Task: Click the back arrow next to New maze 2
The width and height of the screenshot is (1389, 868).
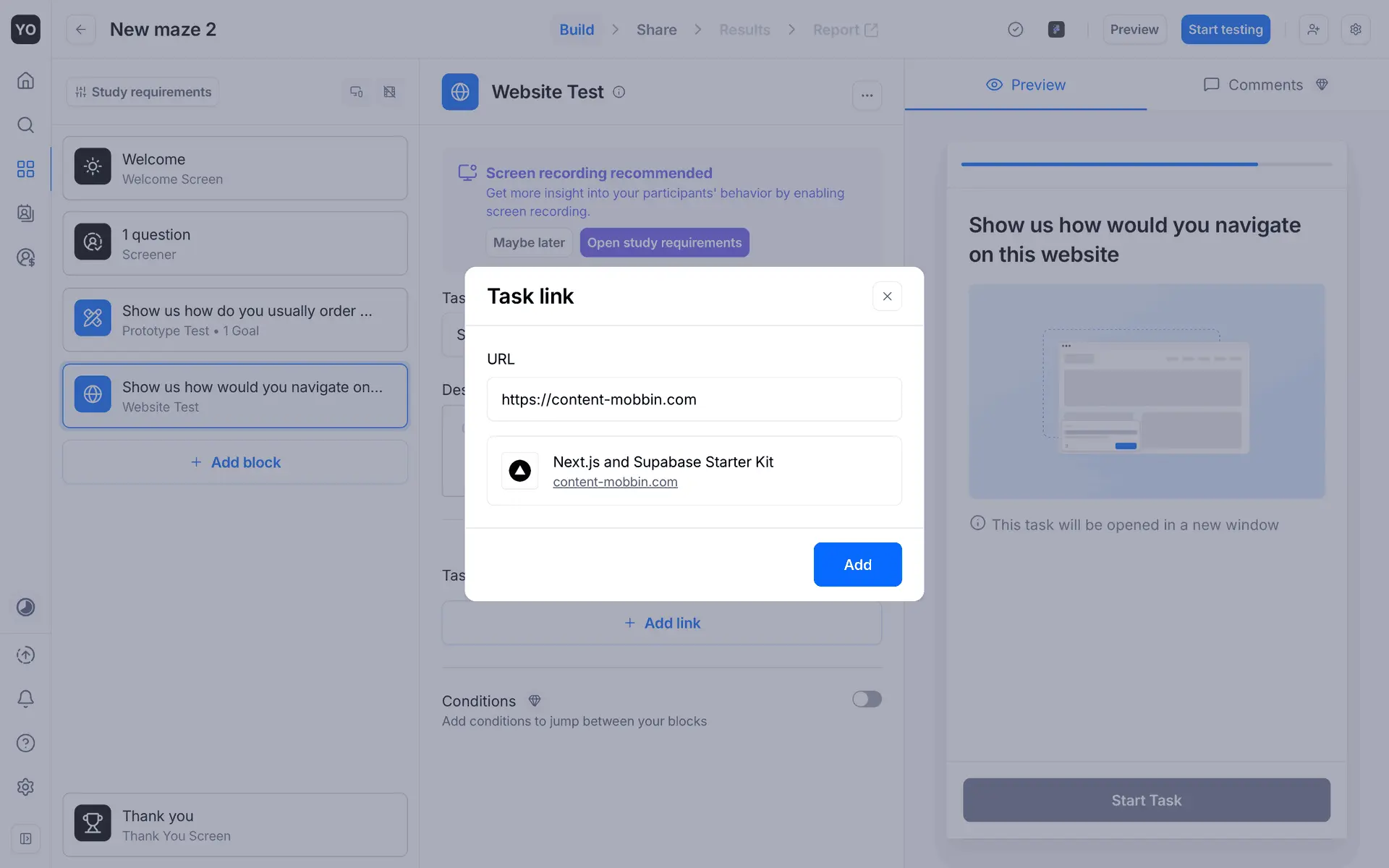Action: [81, 30]
